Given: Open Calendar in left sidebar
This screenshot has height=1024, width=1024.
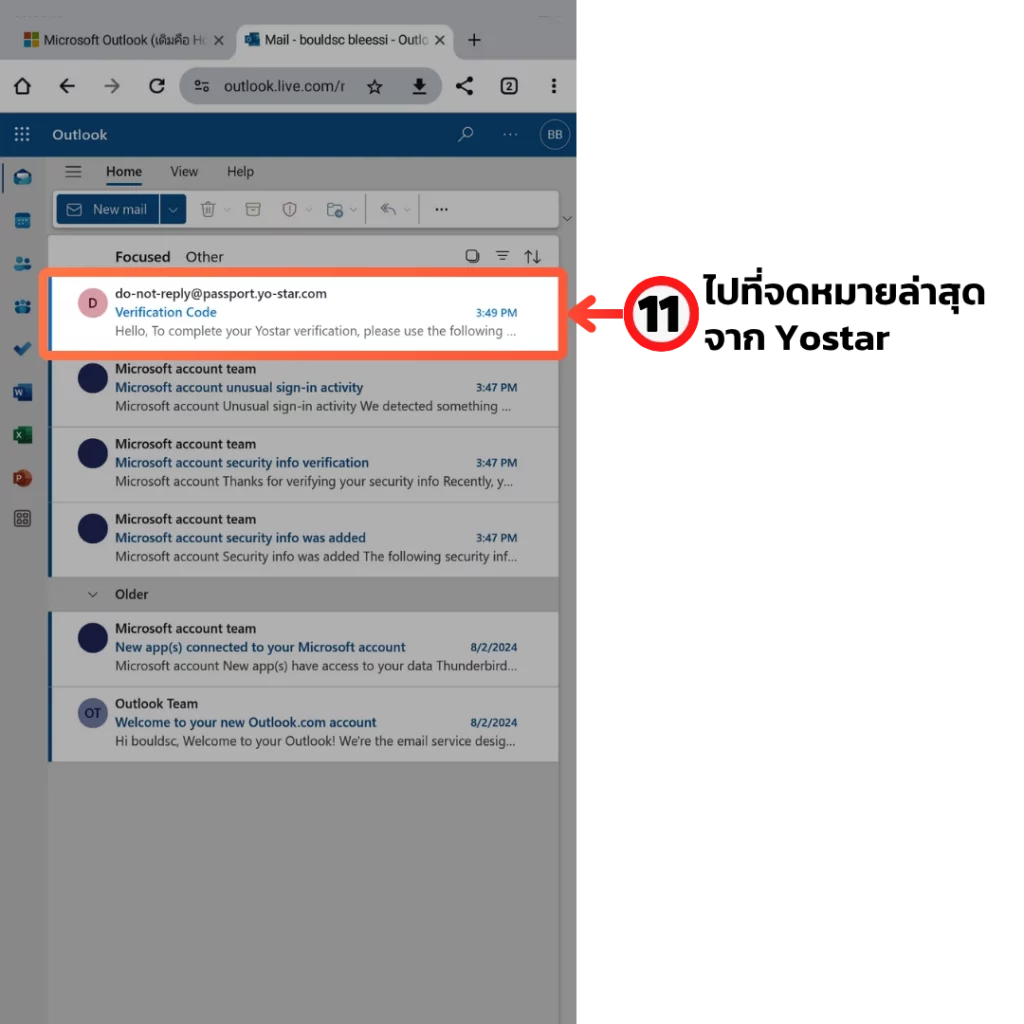Looking at the screenshot, I should [23, 221].
